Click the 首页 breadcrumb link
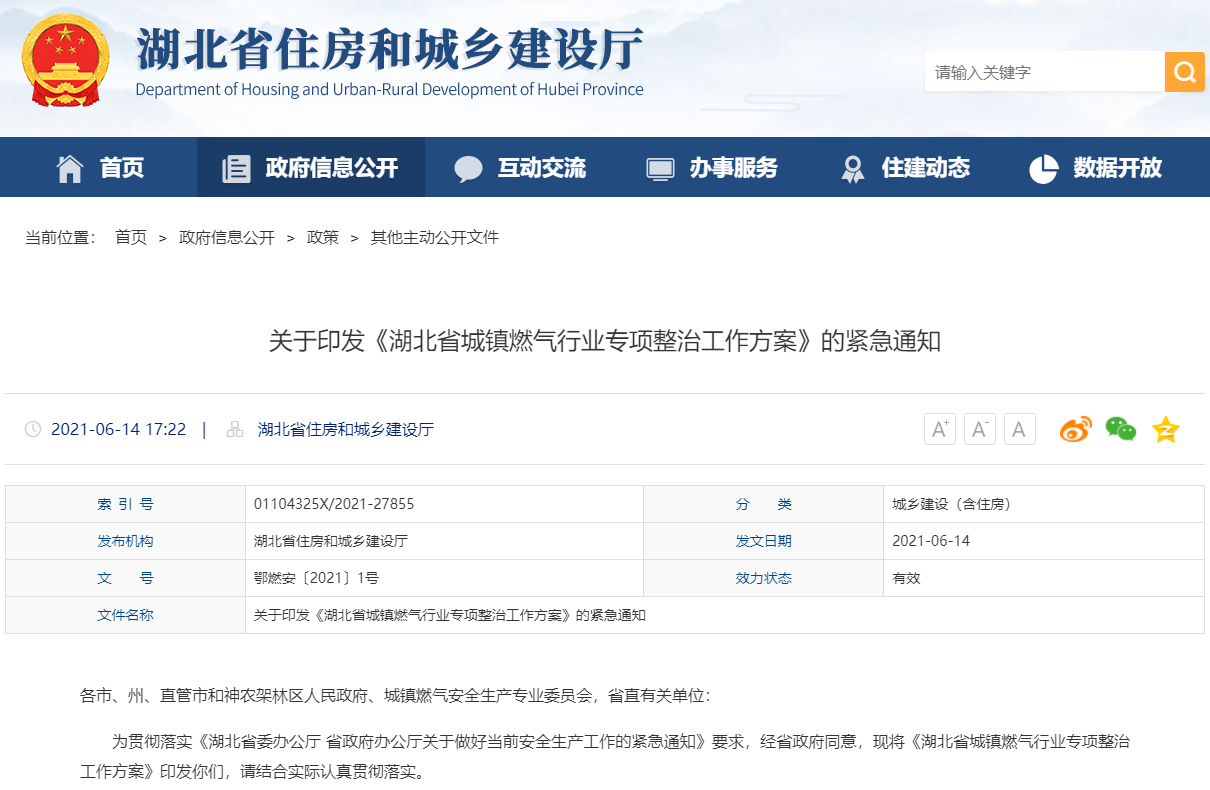Screen dimensions: 1210x790 pos(130,237)
